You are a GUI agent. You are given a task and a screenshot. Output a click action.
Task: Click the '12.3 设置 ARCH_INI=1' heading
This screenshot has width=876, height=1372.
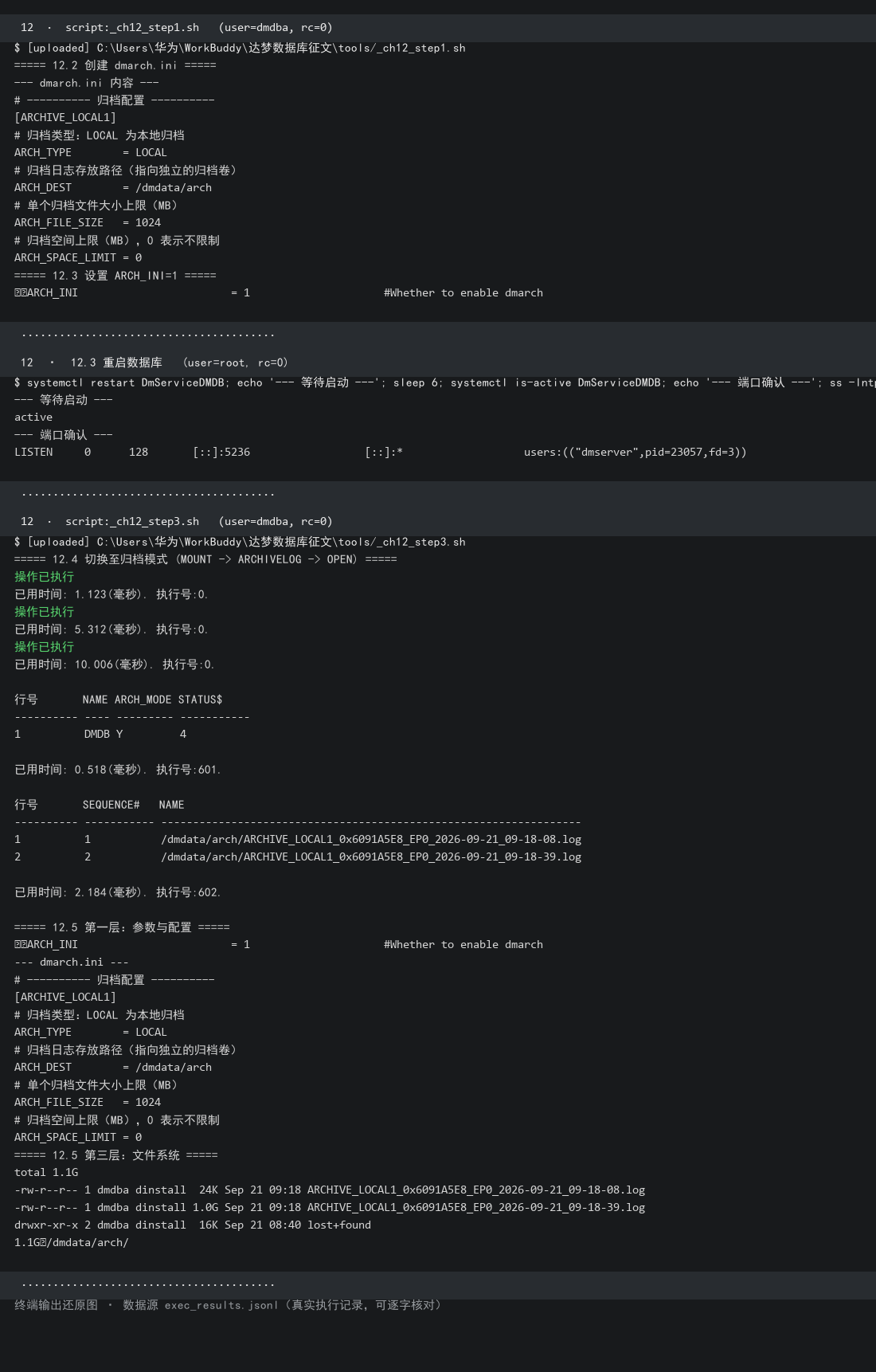point(115,276)
